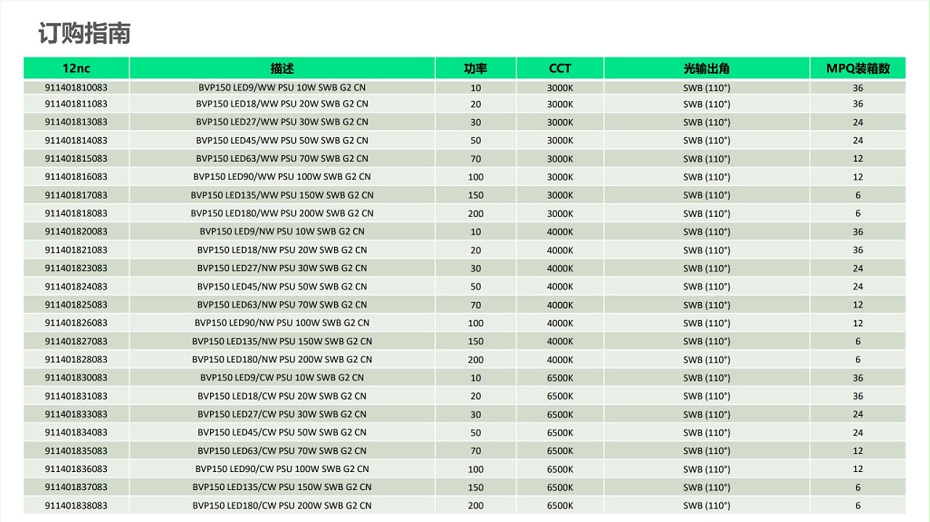Click part number 911401824083
The width and height of the screenshot is (930, 522).
[76, 287]
